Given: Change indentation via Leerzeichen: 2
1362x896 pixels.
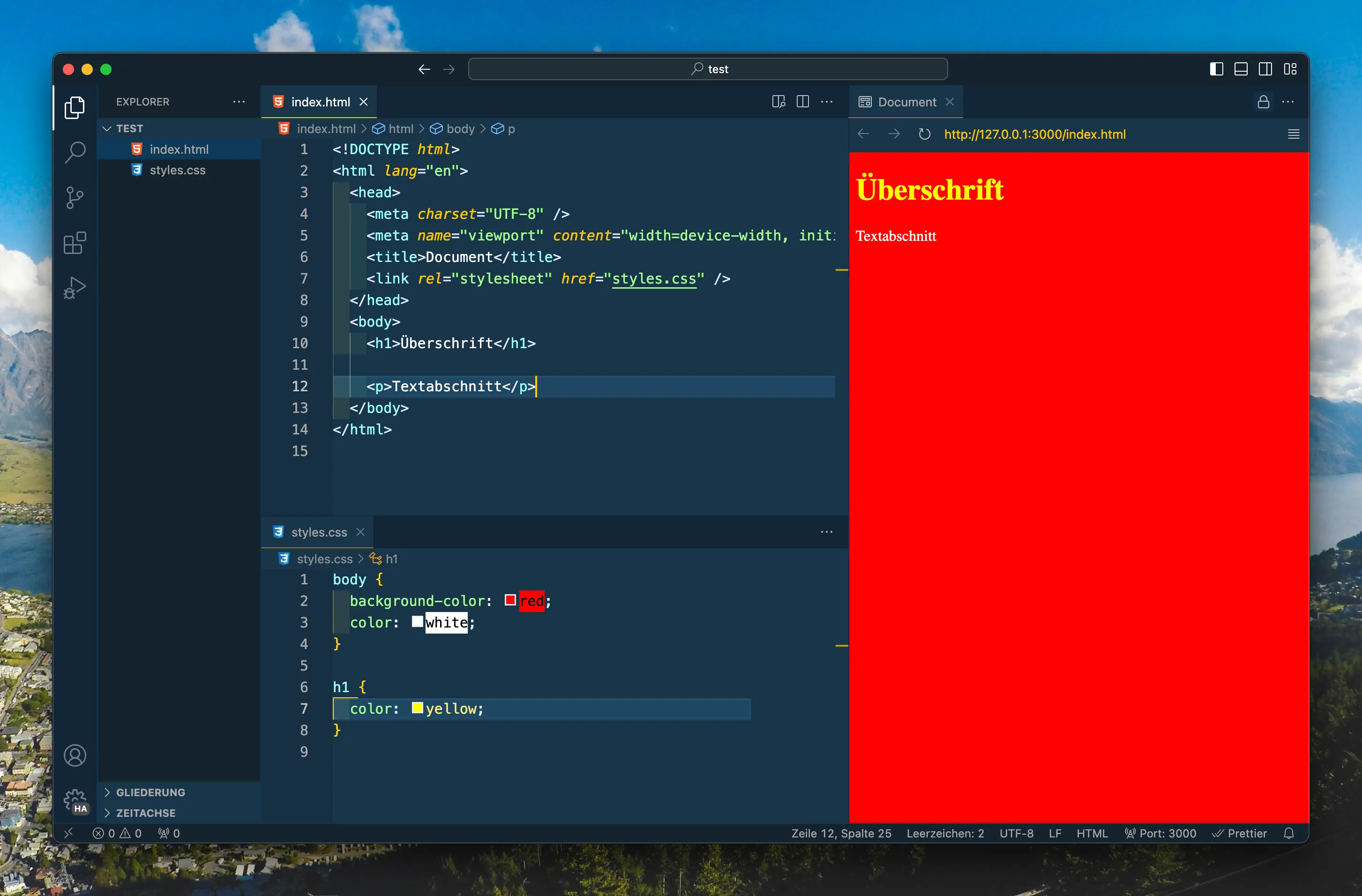Looking at the screenshot, I should [x=945, y=833].
